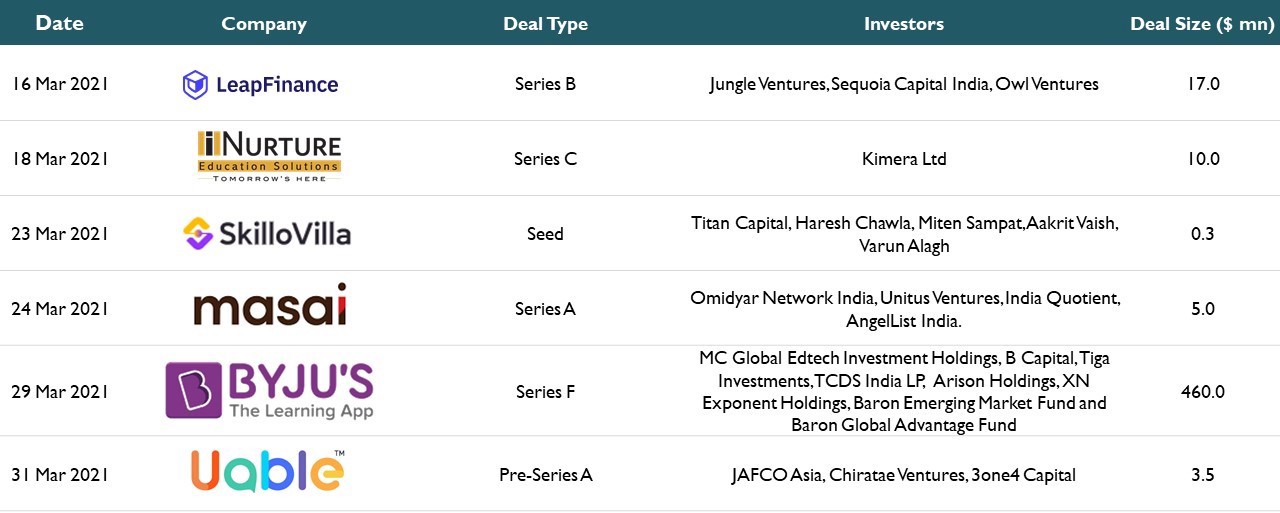Open the BYJU'S Learning App logo
Image resolution: width=1280 pixels, height=513 pixels.
269,391
